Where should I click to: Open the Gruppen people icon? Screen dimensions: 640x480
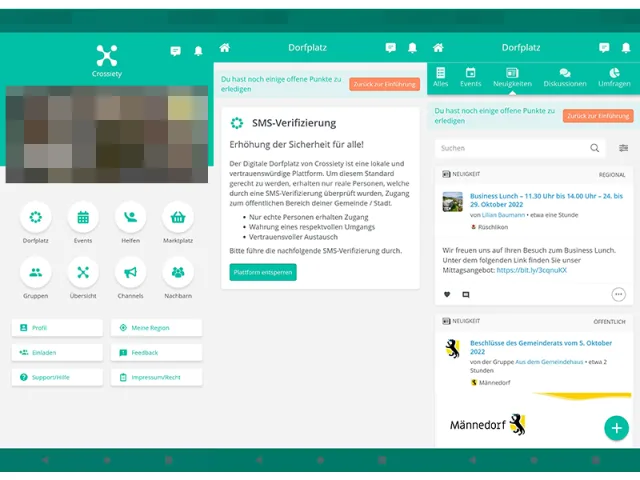click(x=36, y=272)
